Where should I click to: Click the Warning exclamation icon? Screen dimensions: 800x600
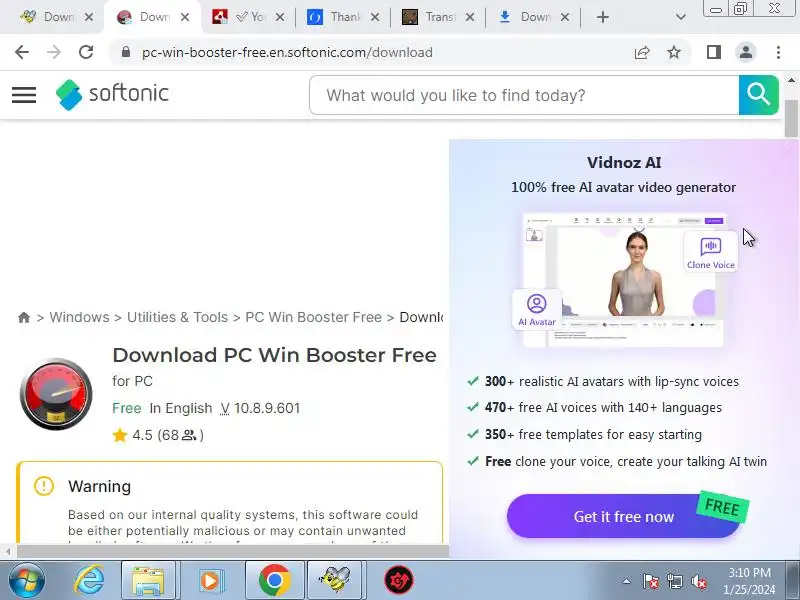44,486
